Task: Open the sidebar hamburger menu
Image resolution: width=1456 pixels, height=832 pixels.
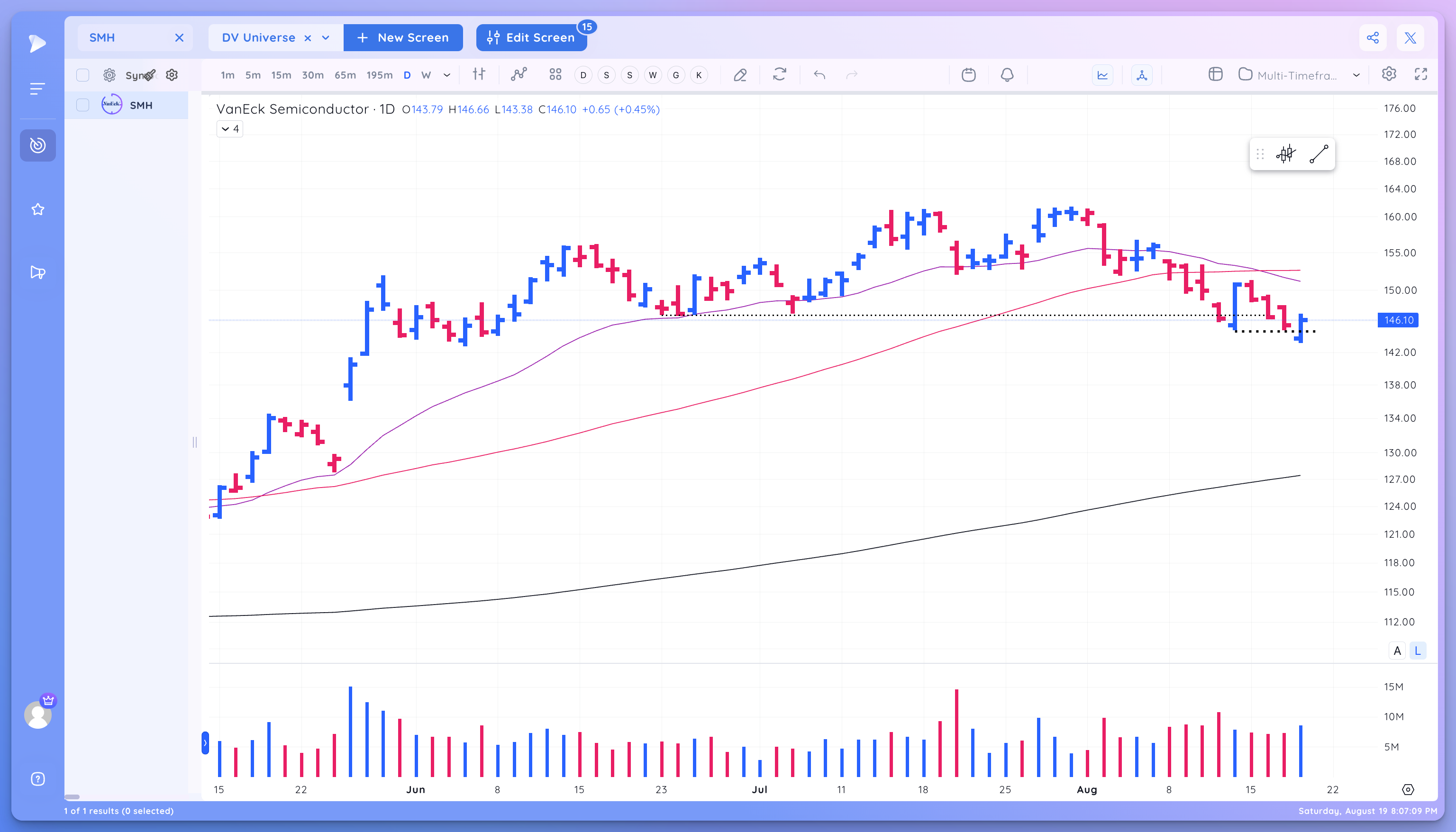Action: 37,89
